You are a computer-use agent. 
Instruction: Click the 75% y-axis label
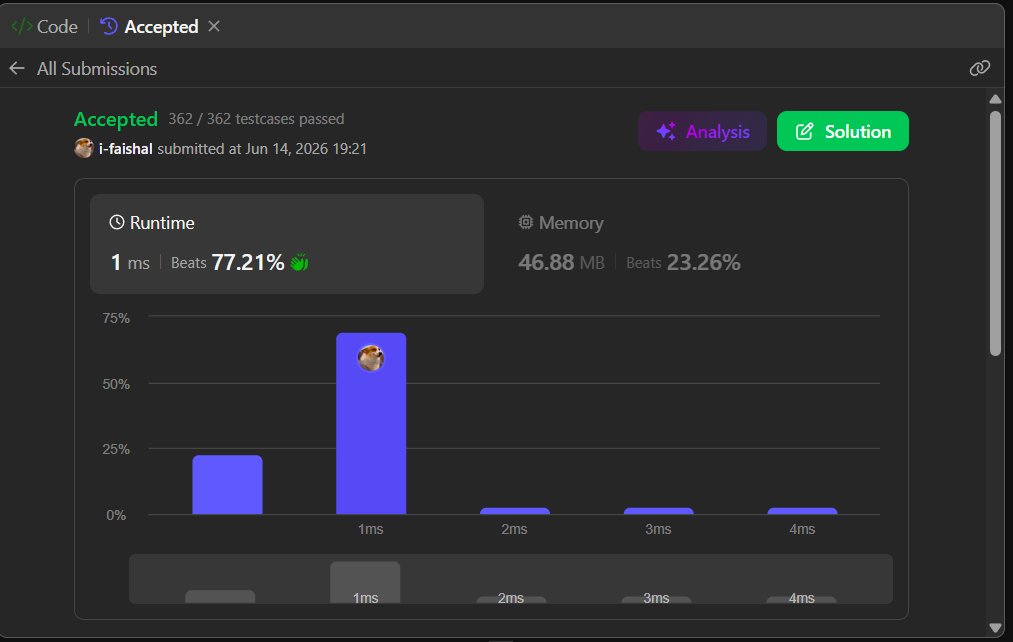[116, 318]
